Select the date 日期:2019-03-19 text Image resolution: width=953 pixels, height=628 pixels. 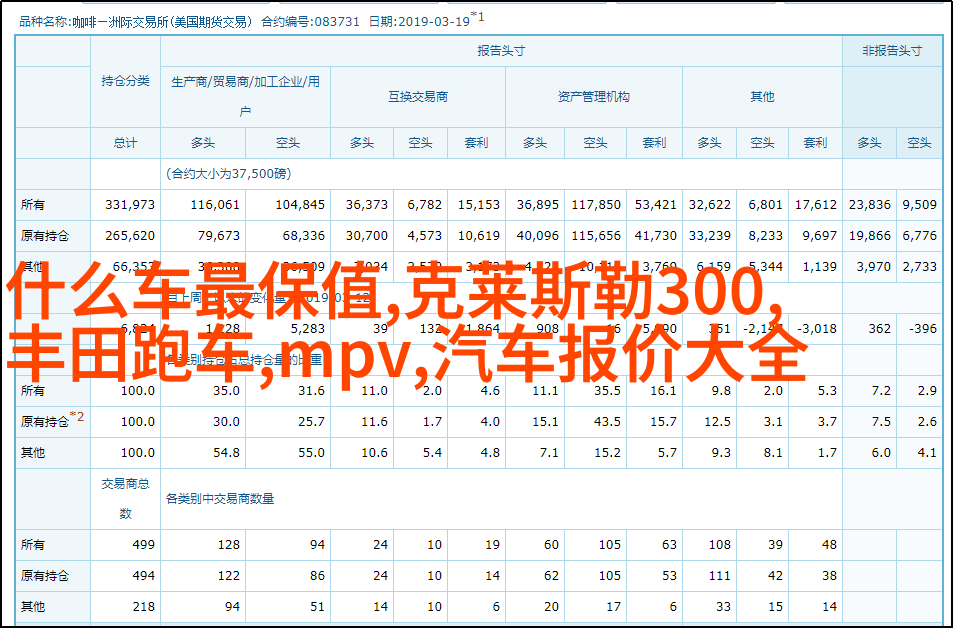pos(419,22)
